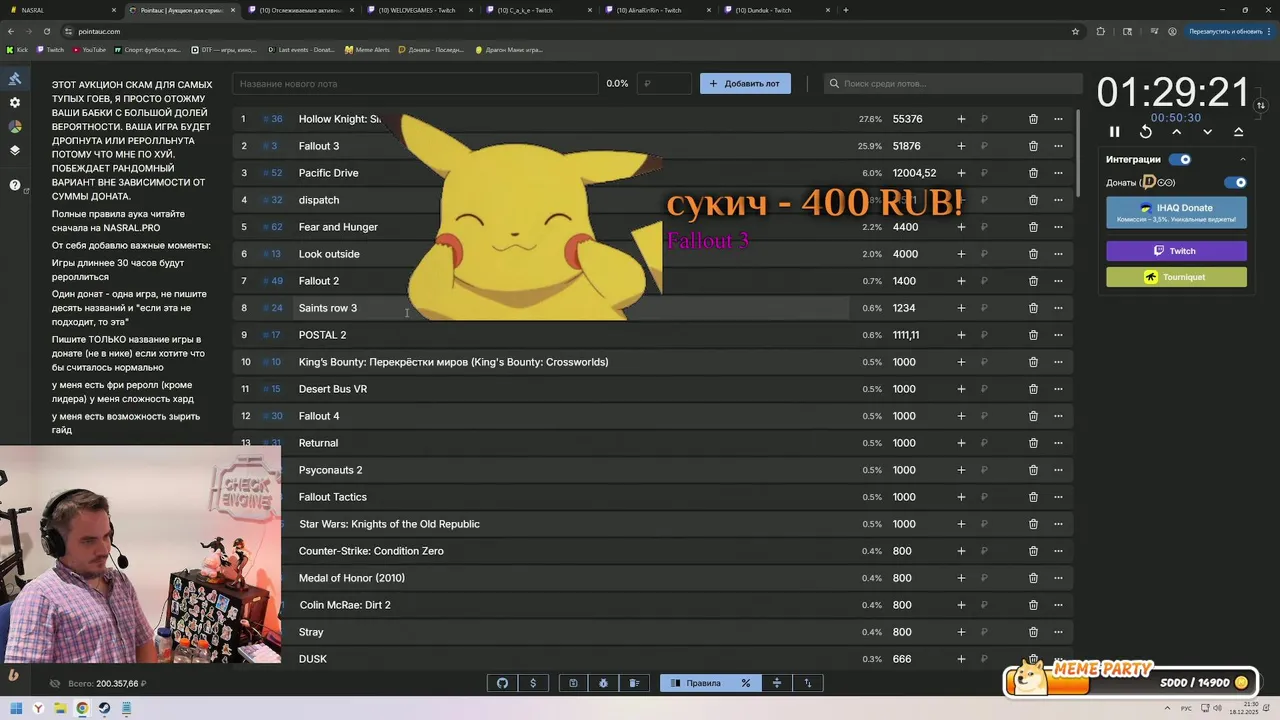Switch to the Dunduk Twitch tab

pyautogui.click(x=777, y=10)
